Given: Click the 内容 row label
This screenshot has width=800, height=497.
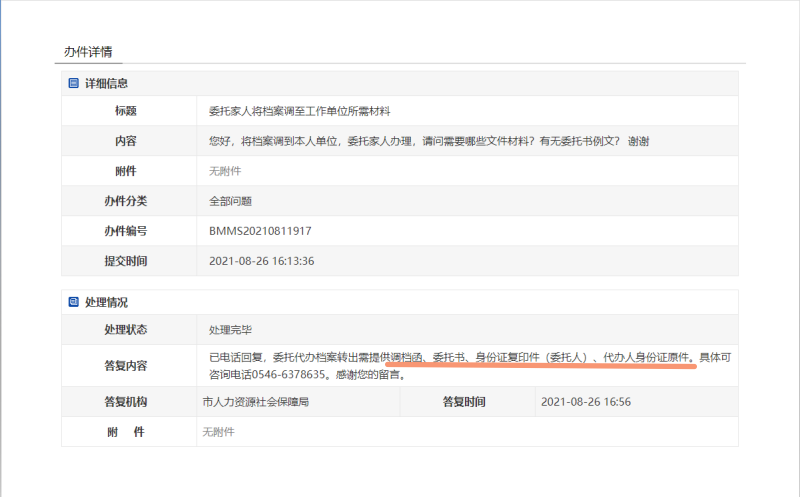Looking at the screenshot, I should tap(126, 141).
